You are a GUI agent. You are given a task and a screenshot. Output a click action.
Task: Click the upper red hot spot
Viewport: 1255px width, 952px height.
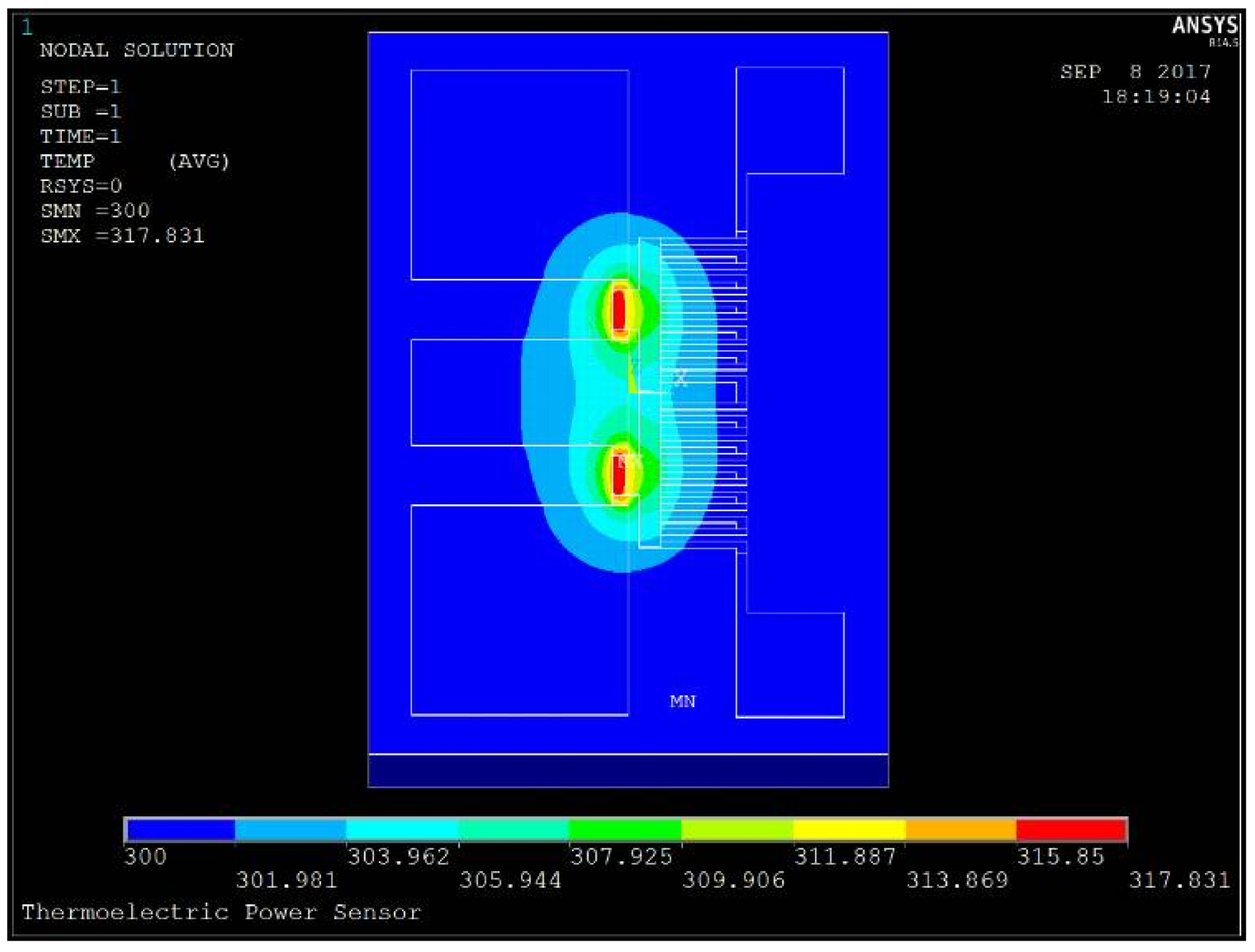[x=619, y=310]
